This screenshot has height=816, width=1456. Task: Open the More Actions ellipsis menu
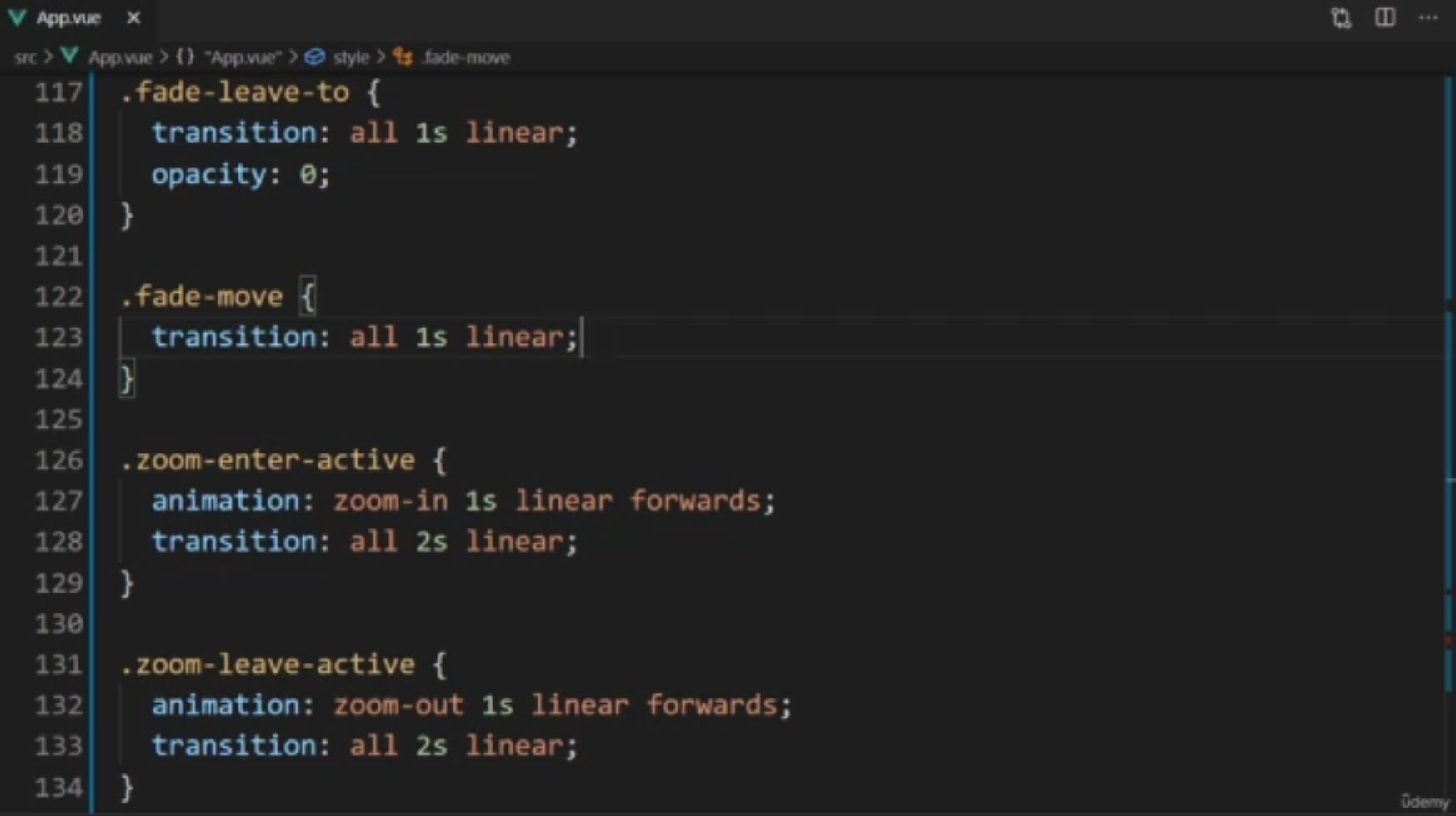1428,18
